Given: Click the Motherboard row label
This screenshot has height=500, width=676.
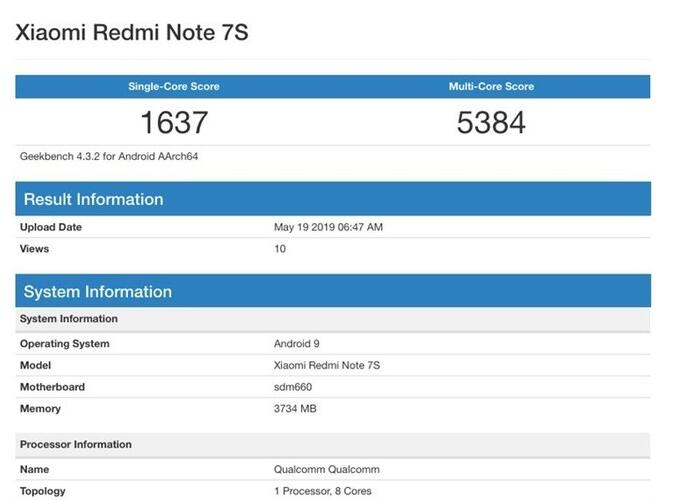Looking at the screenshot, I should click(52, 387).
